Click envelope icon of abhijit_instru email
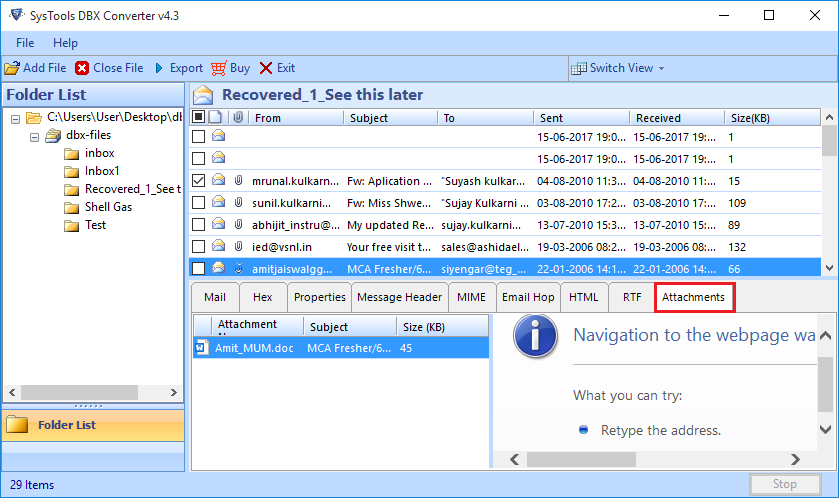 218,224
